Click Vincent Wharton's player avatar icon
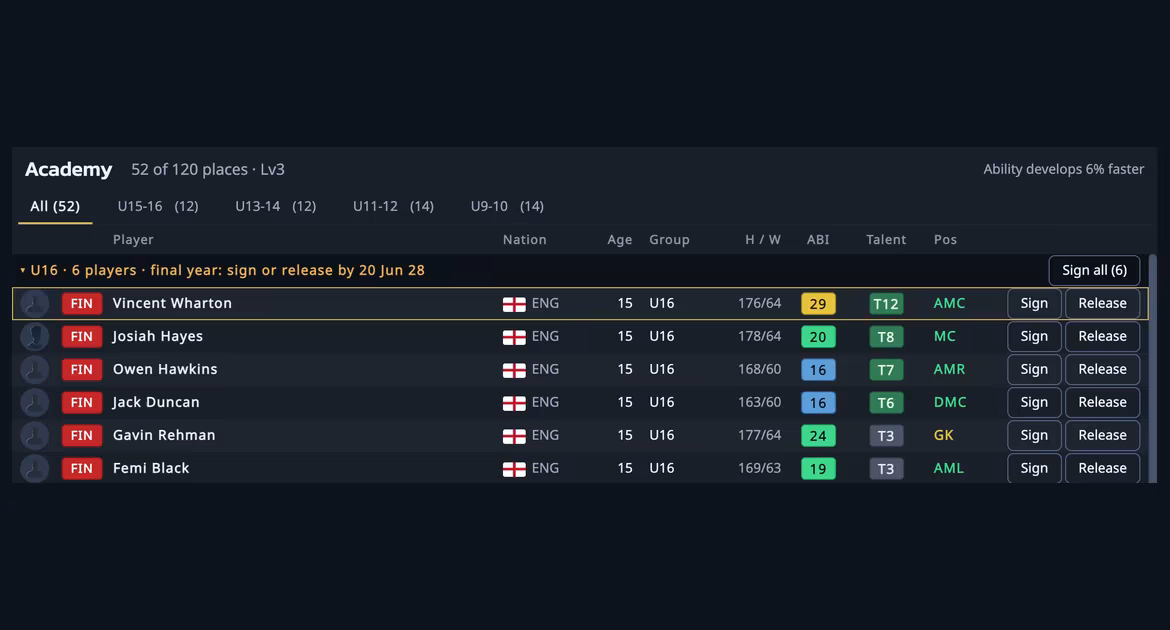This screenshot has width=1170, height=630. click(34, 304)
